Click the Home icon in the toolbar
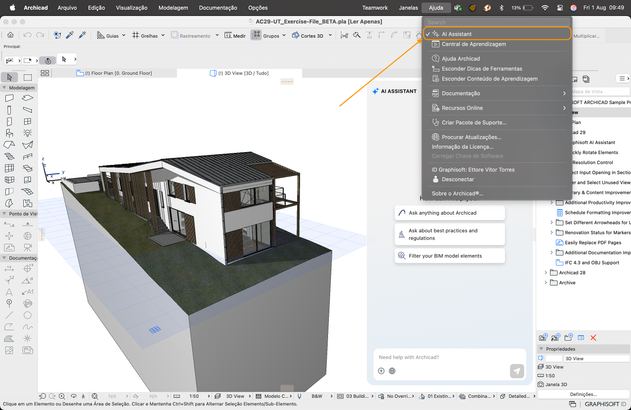Screen dimensions: 631x410 coord(9,37)
